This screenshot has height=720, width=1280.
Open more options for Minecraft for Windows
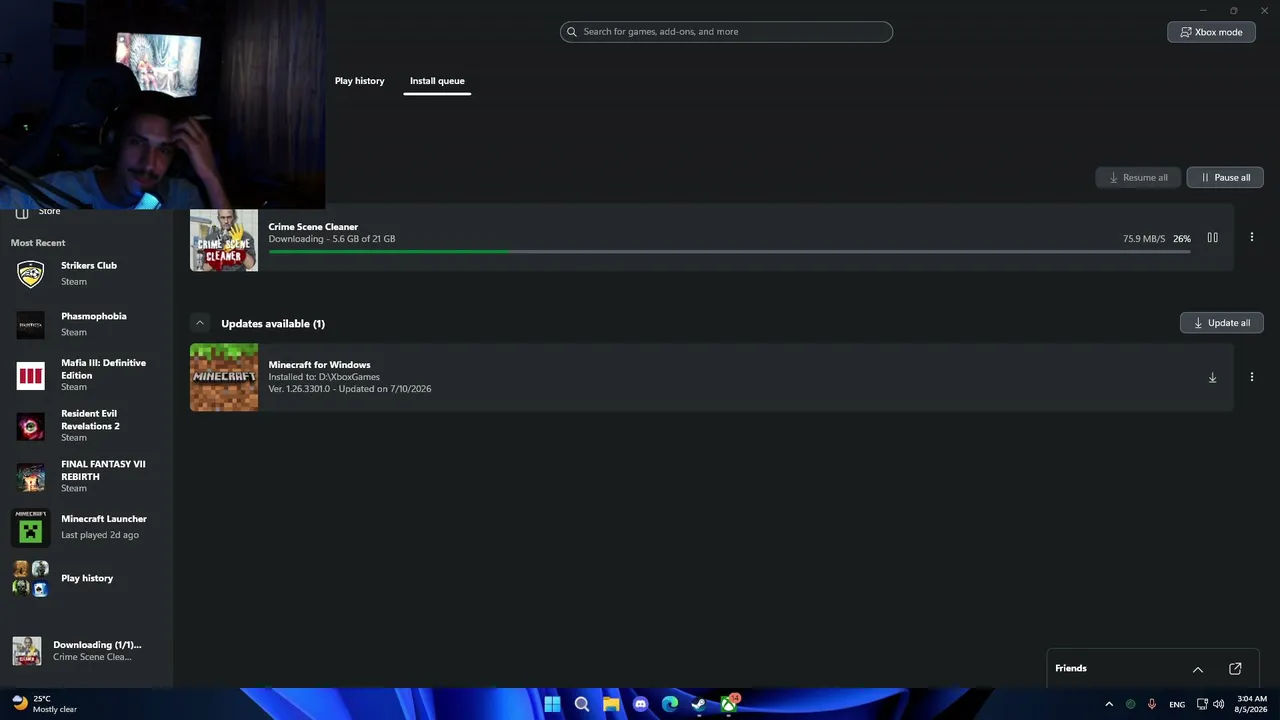coord(1251,378)
